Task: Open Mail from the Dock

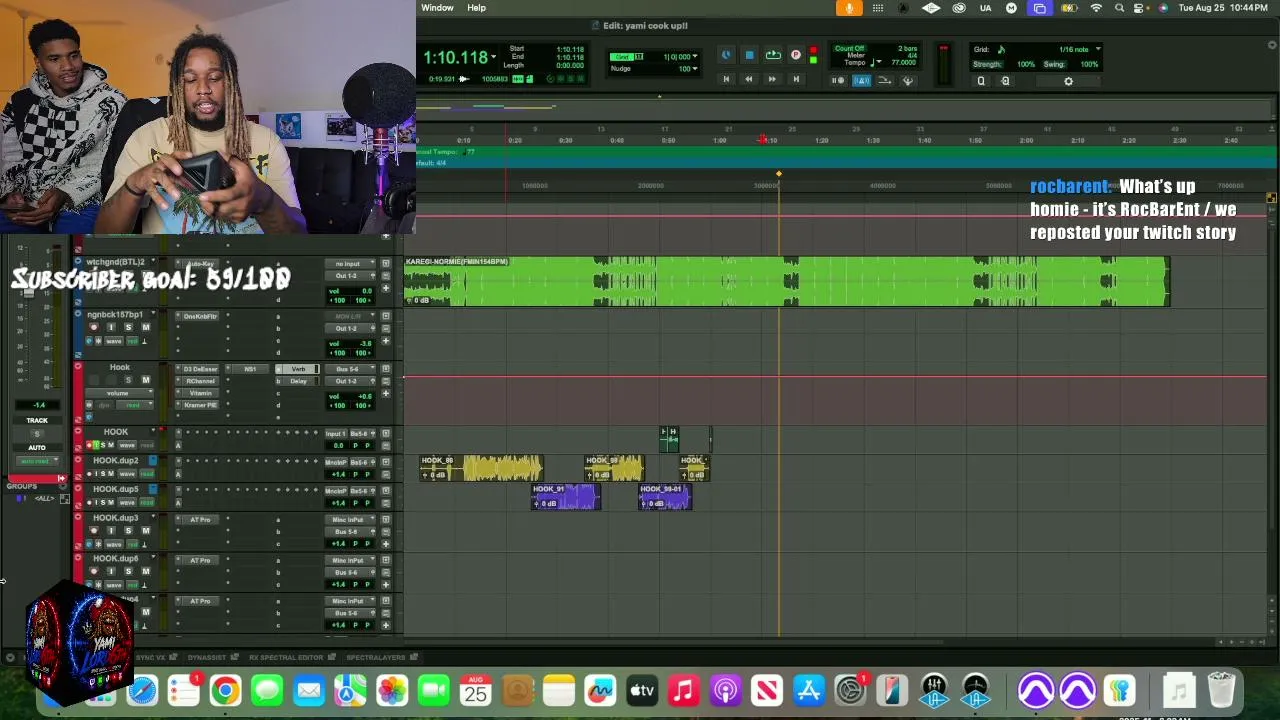Action: pyautogui.click(x=309, y=690)
